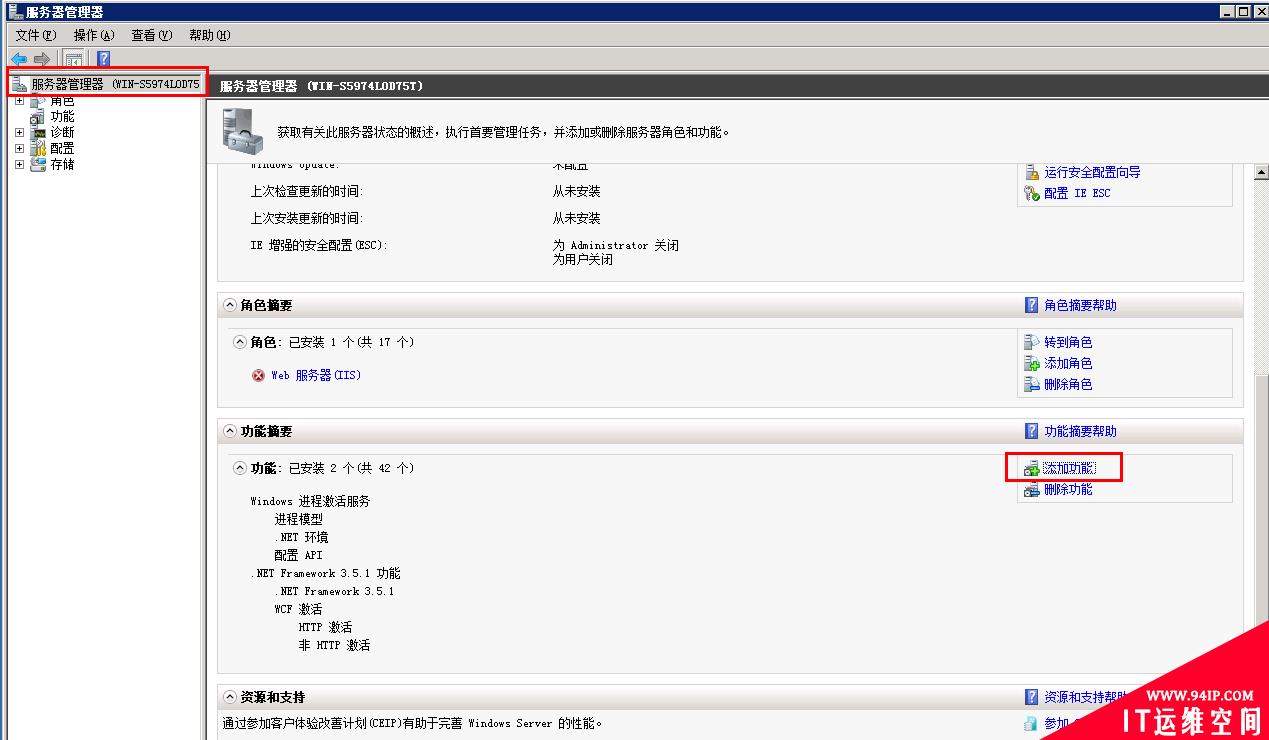Click Windows 进程激活服务 feature text
1269x740 pixels.
pyautogui.click(x=310, y=501)
